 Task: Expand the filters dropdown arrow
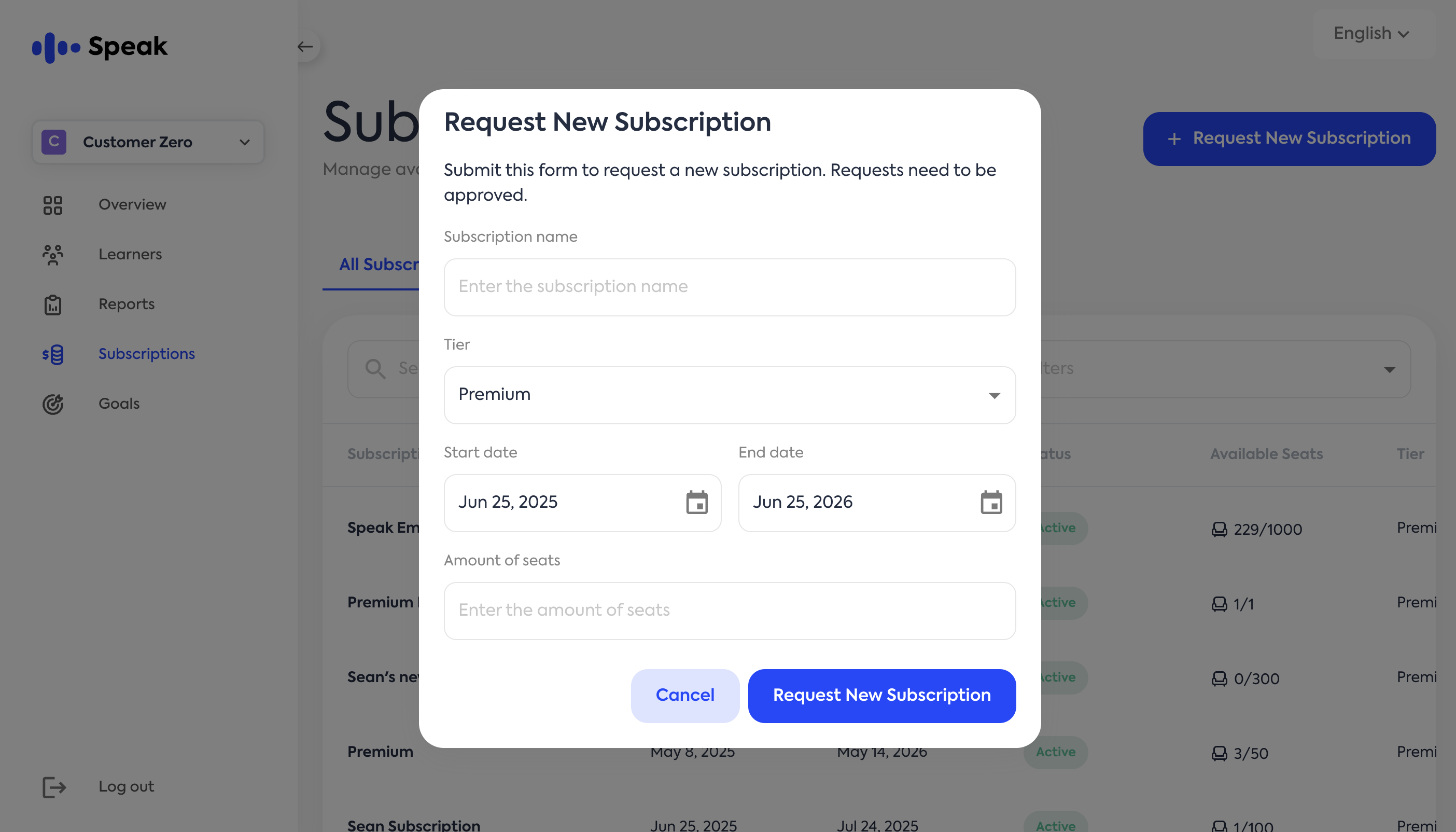[x=1389, y=370]
